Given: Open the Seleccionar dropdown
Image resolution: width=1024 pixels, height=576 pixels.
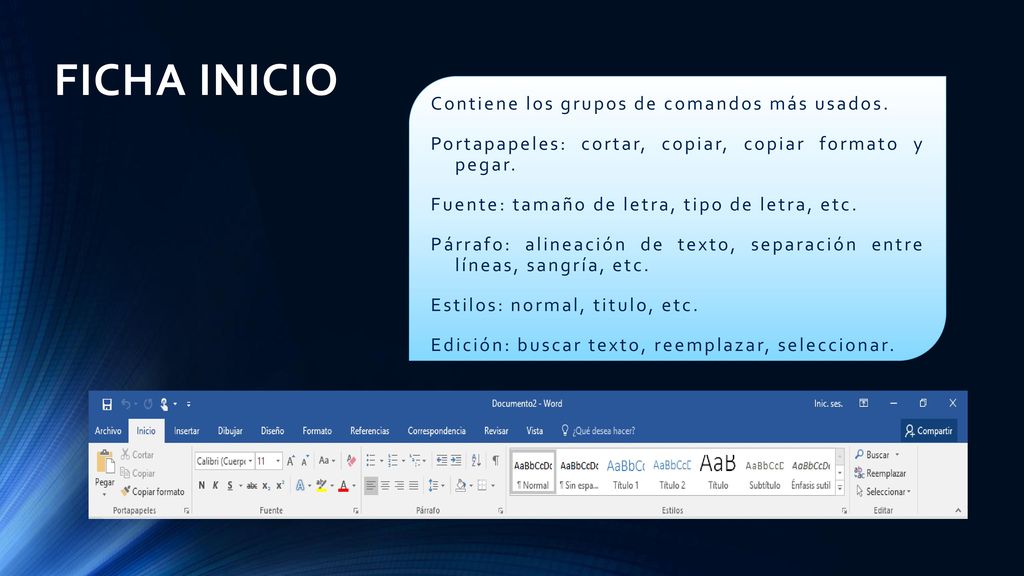Looking at the screenshot, I should tap(883, 491).
